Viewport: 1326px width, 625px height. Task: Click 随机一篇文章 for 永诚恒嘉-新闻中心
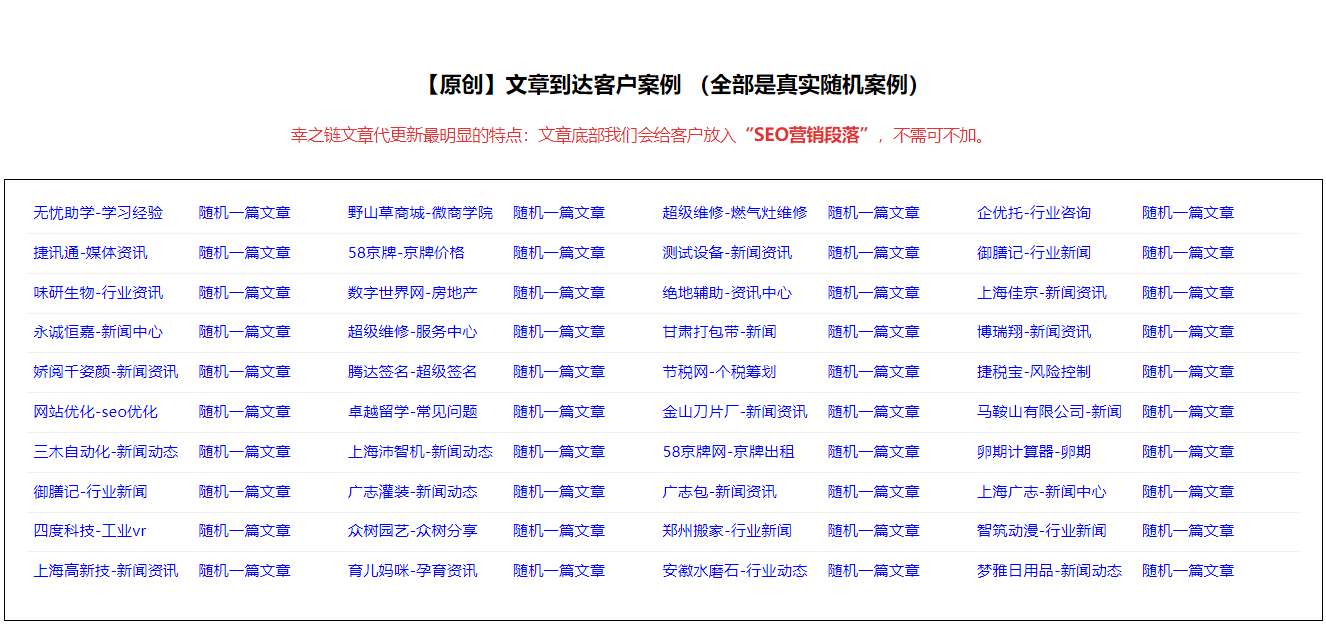pyautogui.click(x=245, y=332)
